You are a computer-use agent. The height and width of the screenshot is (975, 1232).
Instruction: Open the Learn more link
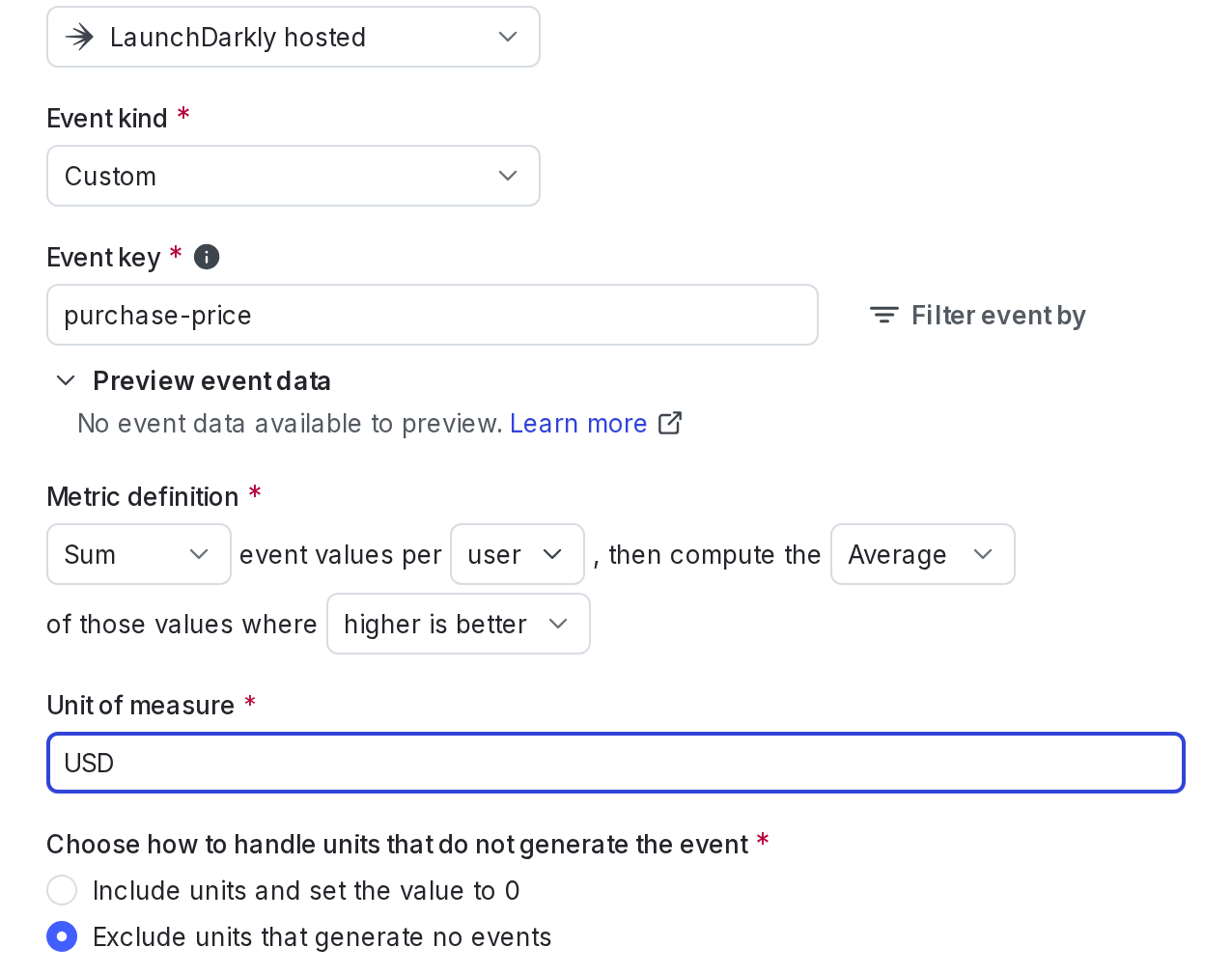(578, 424)
